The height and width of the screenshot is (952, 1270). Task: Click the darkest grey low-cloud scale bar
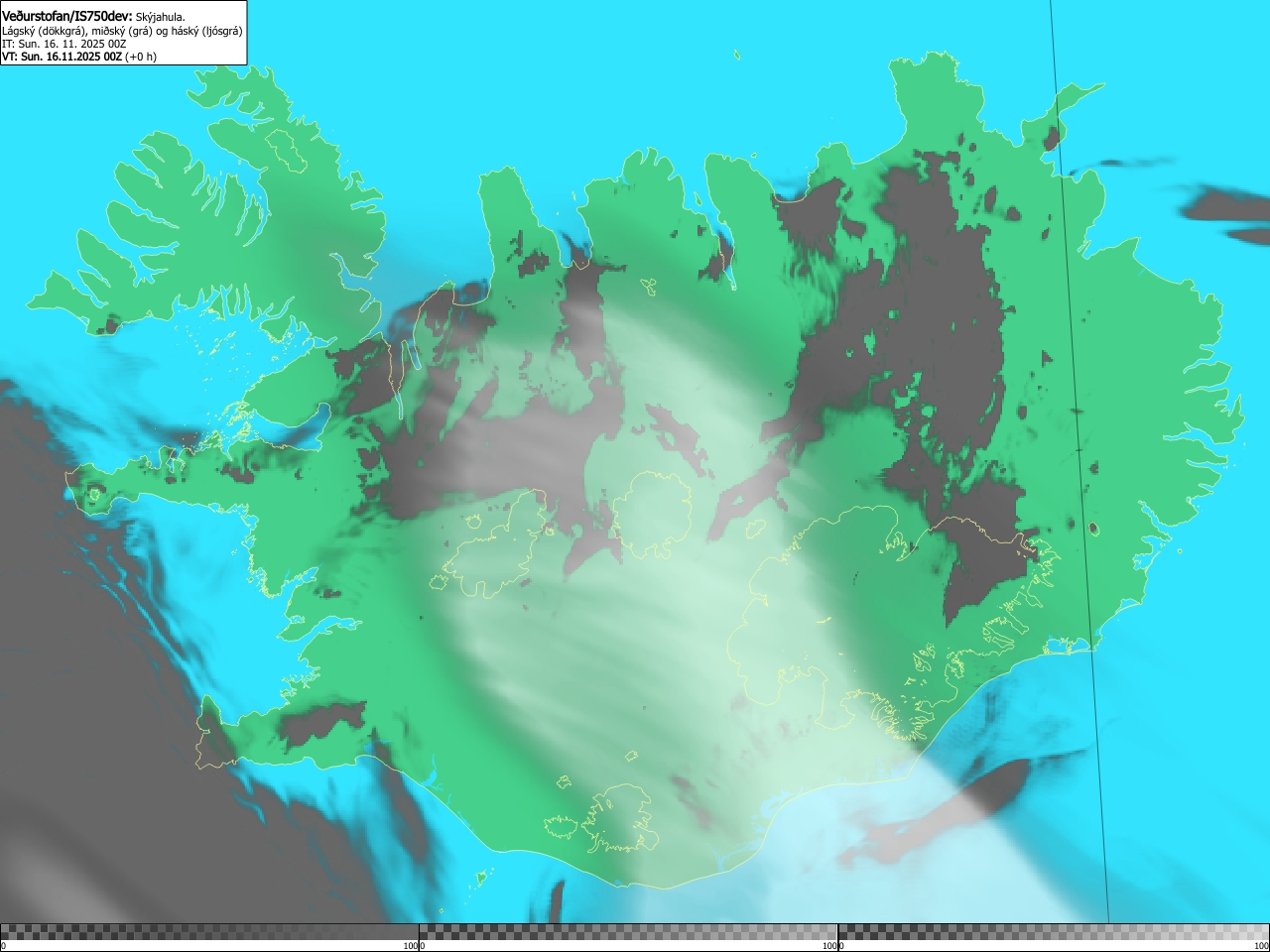pos(209,932)
